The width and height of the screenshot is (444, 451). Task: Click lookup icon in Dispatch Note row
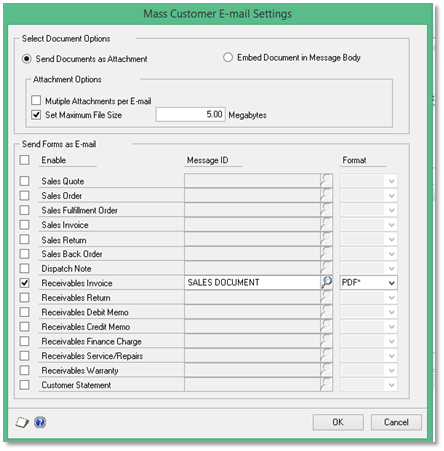(327, 268)
